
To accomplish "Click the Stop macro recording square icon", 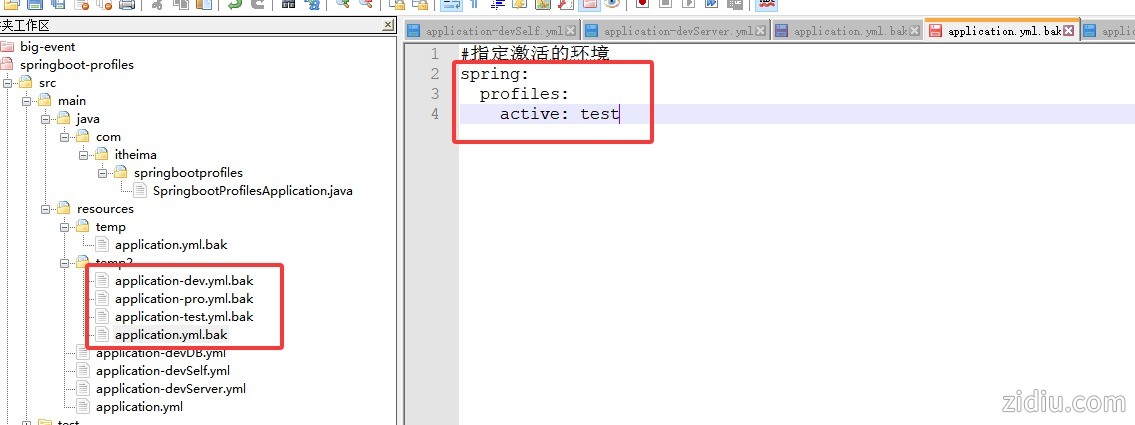I will tap(665, 4).
